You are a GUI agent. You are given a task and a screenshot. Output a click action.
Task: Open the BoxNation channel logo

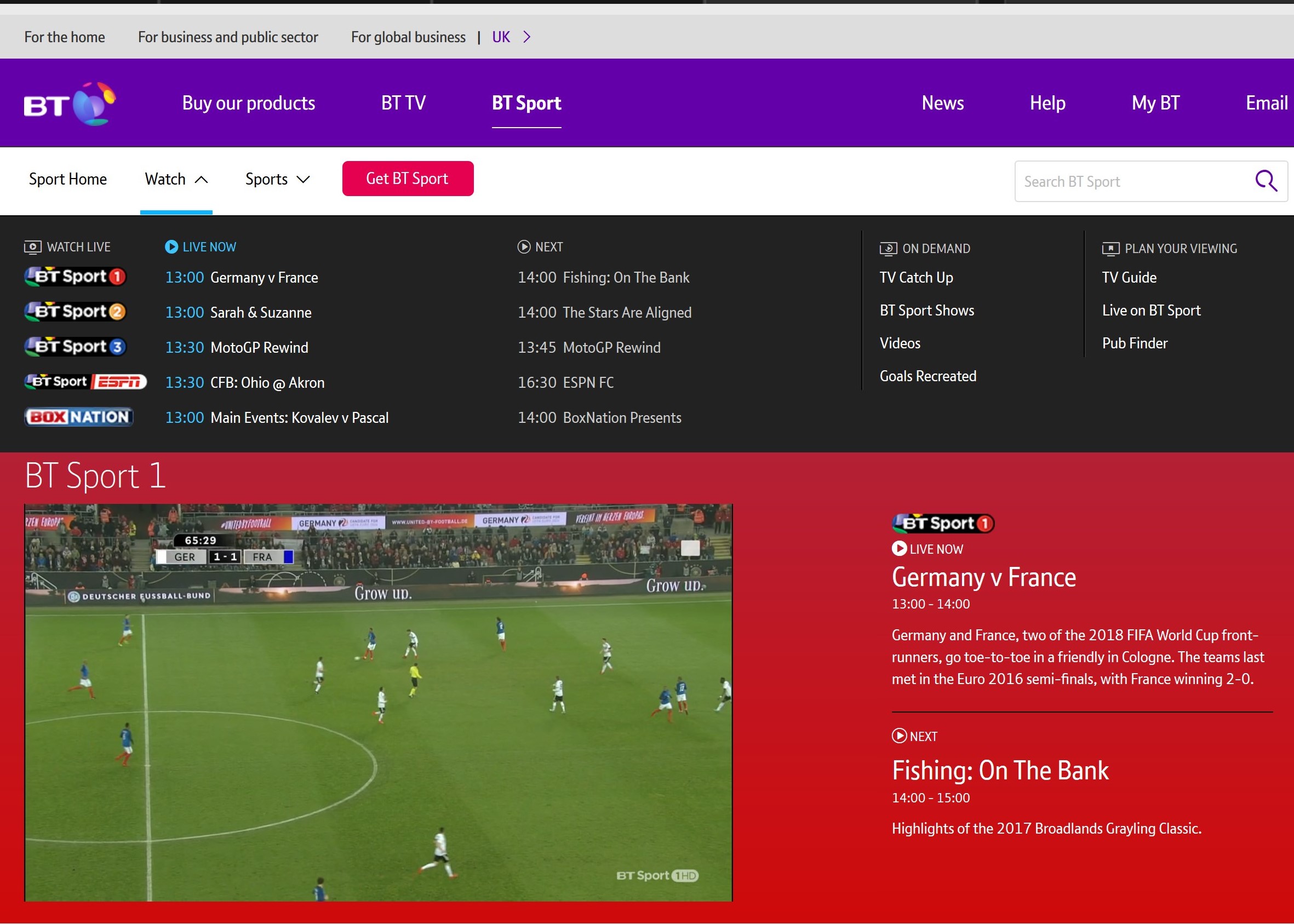point(79,417)
